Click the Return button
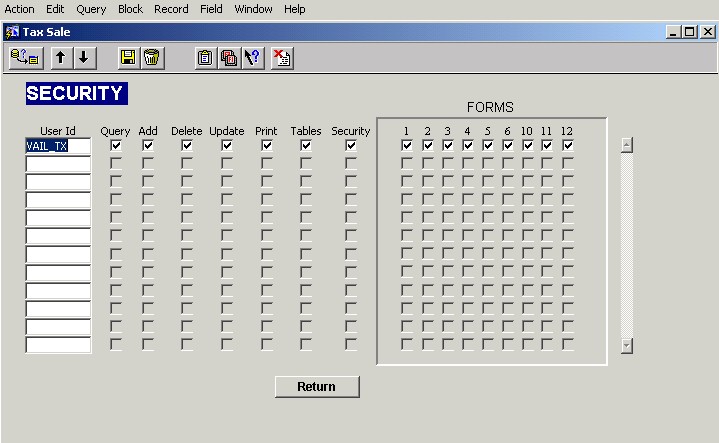The image size is (719, 443). pos(317,387)
